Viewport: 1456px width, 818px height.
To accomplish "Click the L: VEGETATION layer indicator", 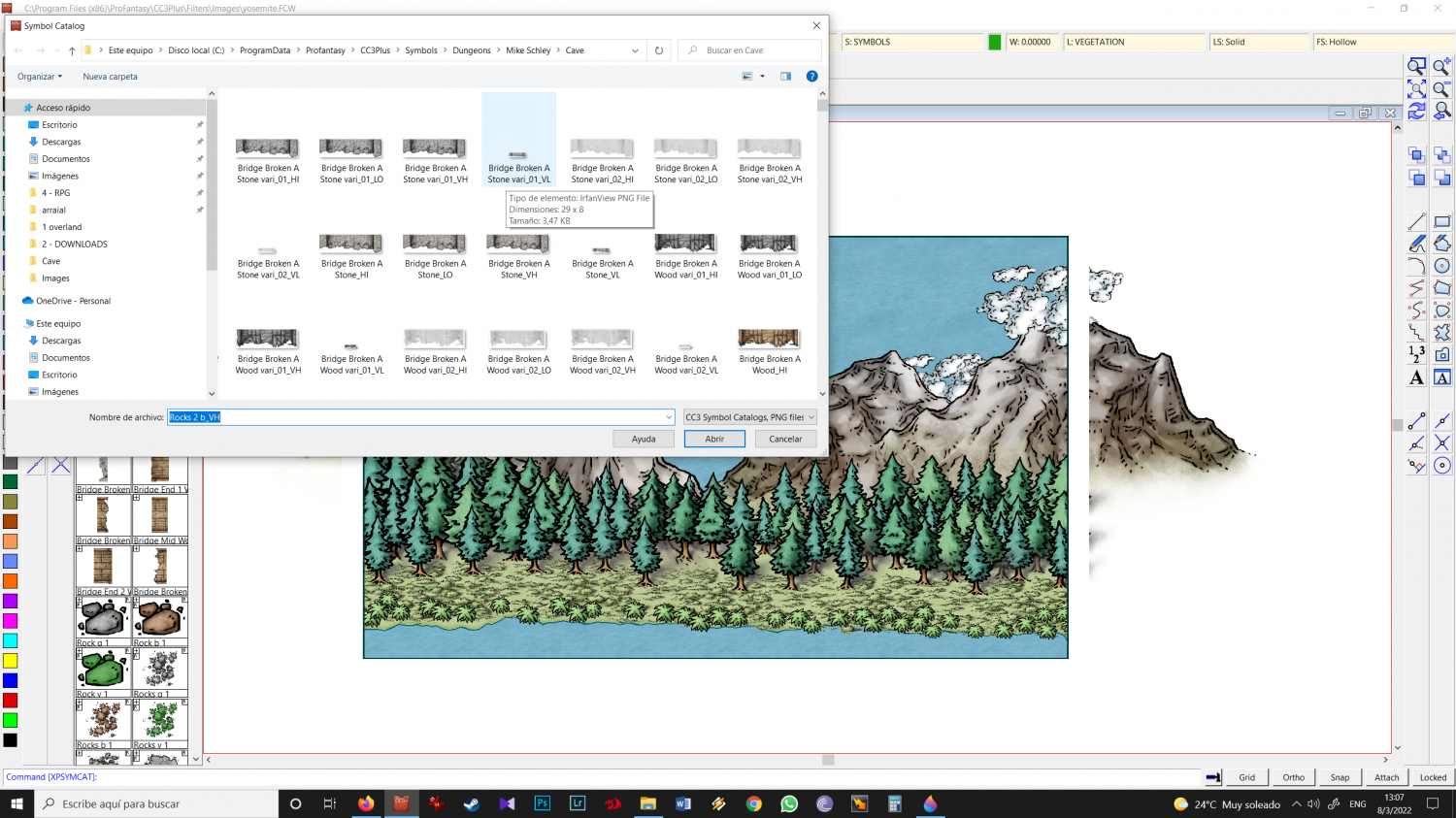I will [x=1135, y=42].
